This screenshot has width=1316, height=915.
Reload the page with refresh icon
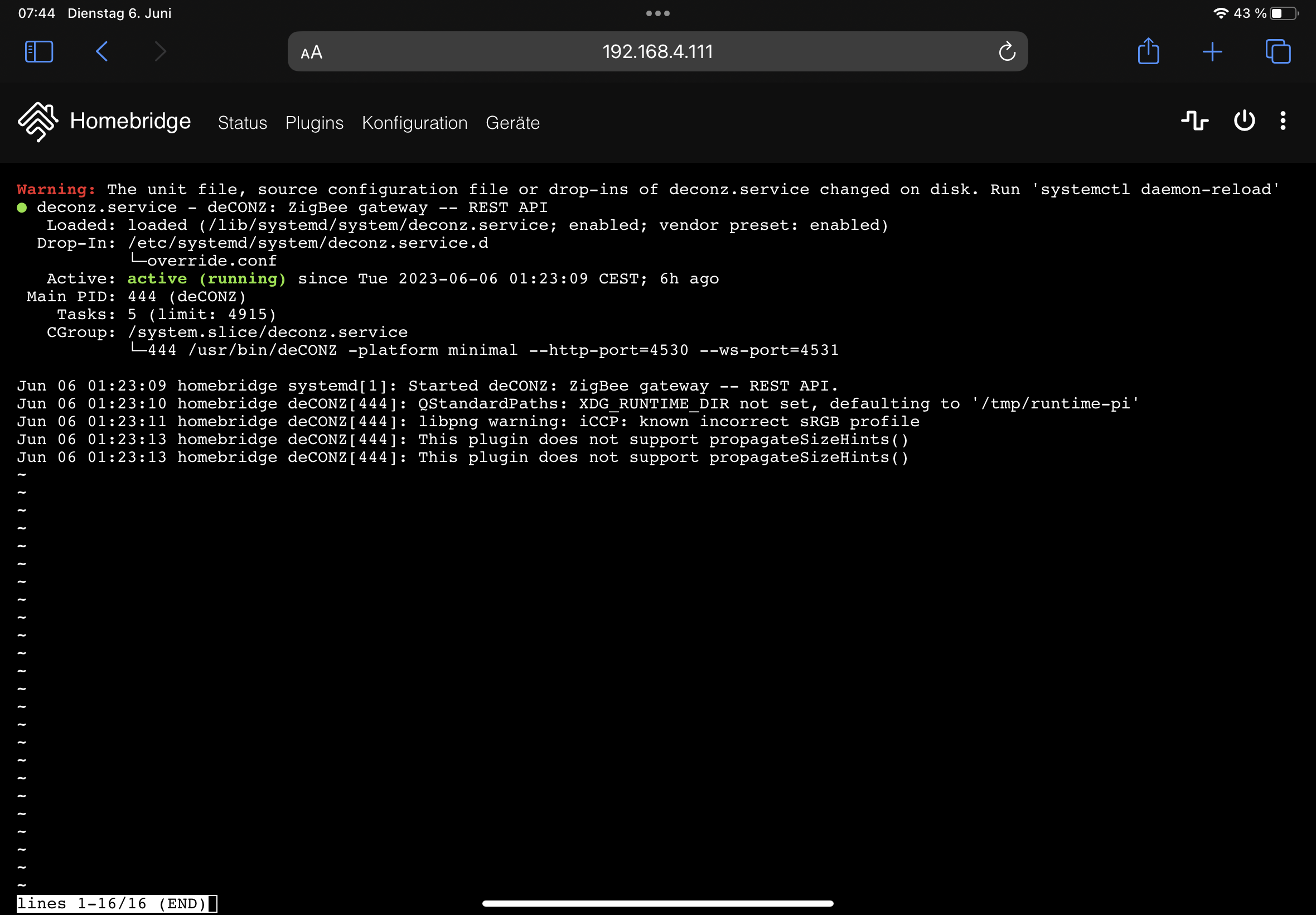coord(1007,51)
